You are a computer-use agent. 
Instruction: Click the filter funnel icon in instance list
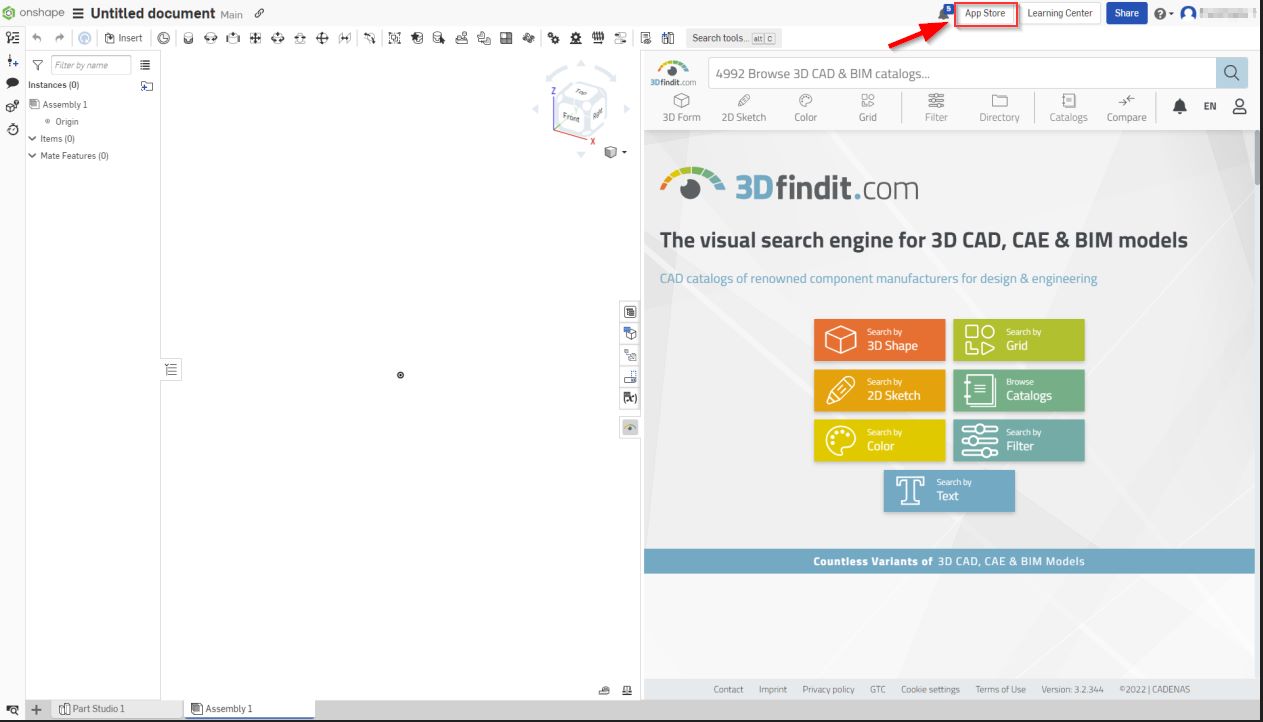click(38, 65)
